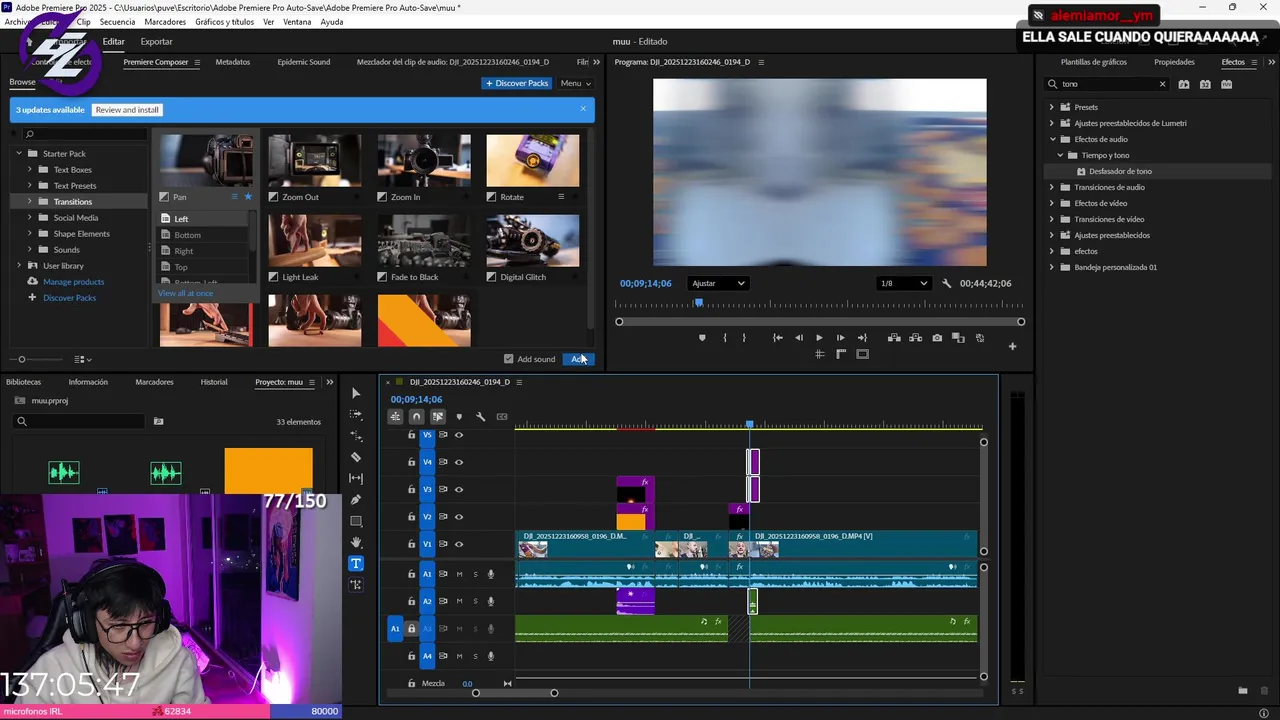Image resolution: width=1280 pixels, height=720 pixels.
Task: Export frame with camera icon
Action: (937, 338)
